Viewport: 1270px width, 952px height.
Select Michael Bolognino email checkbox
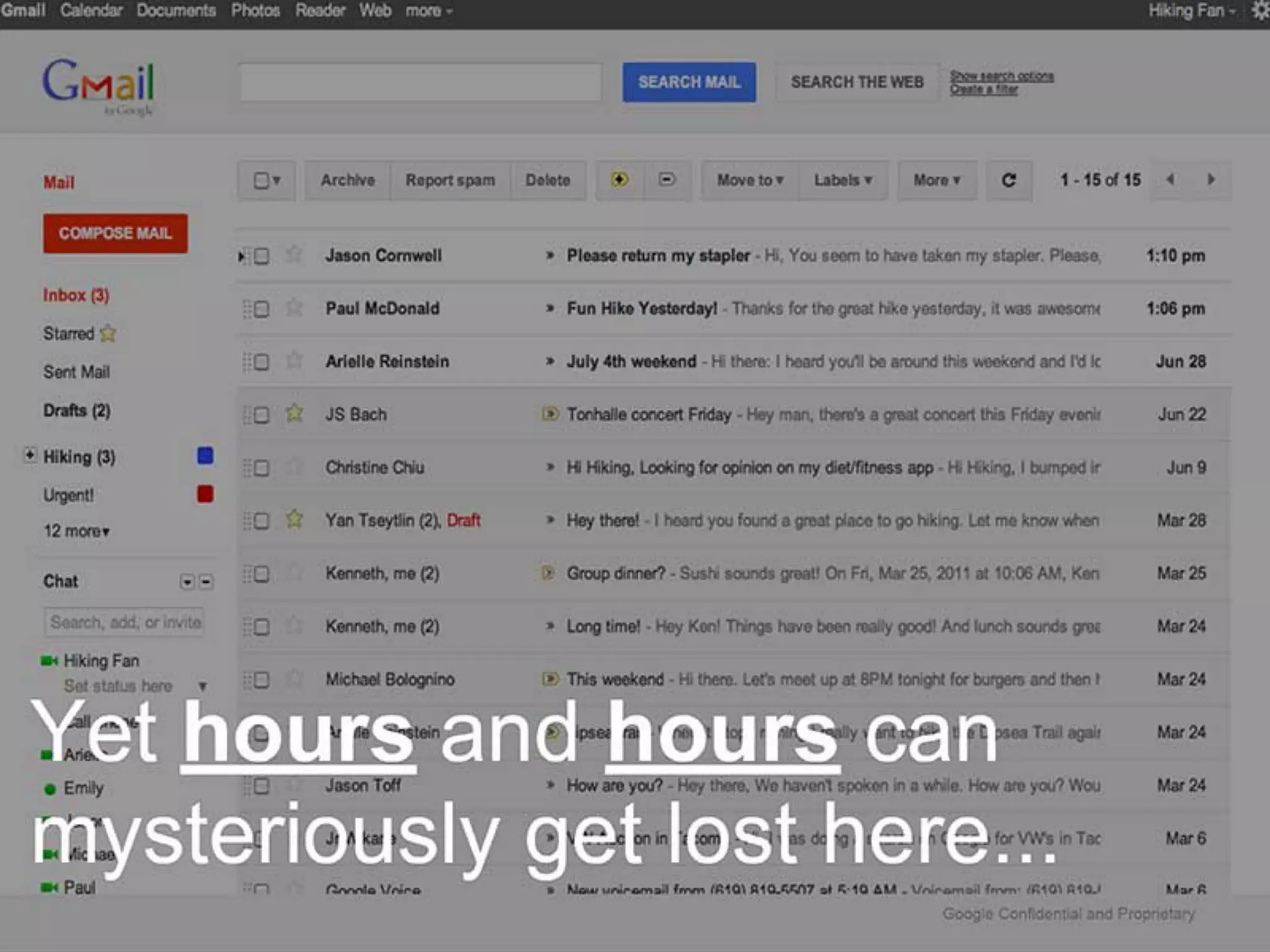[262, 680]
